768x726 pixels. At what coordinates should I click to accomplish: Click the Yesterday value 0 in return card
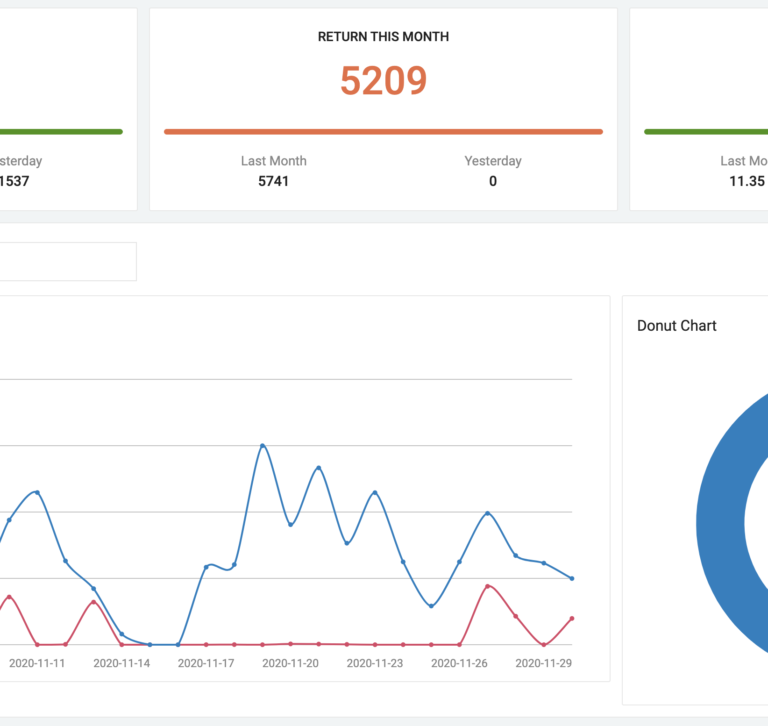pos(492,181)
